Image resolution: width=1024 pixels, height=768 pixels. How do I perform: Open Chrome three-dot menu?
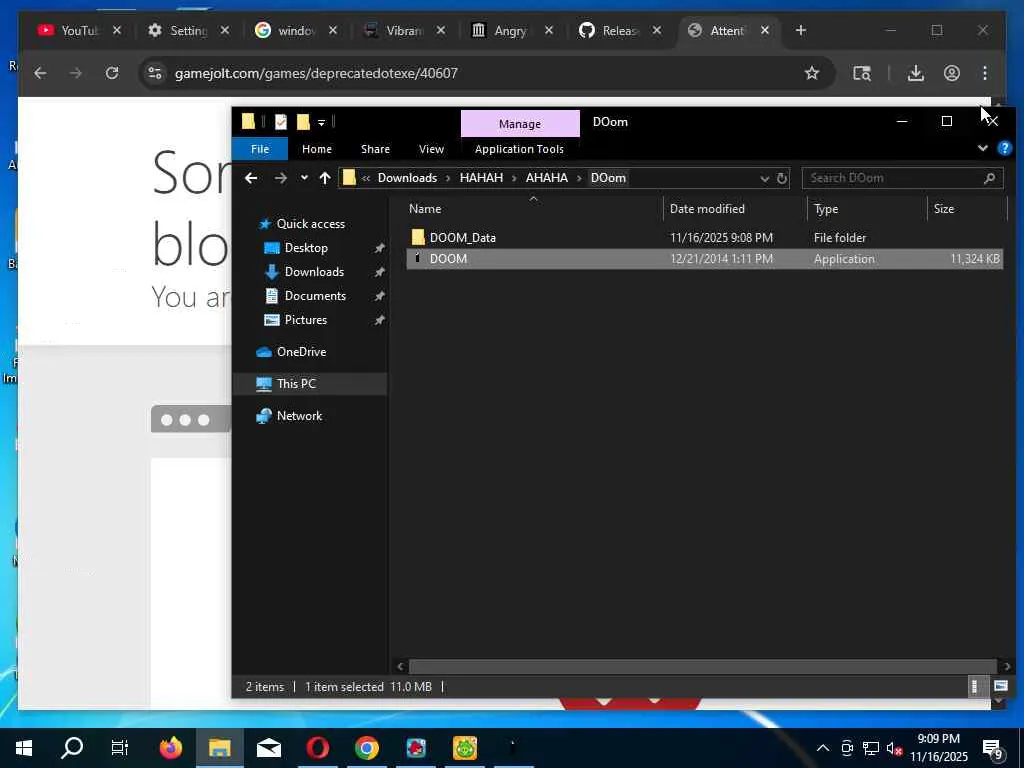(x=985, y=73)
